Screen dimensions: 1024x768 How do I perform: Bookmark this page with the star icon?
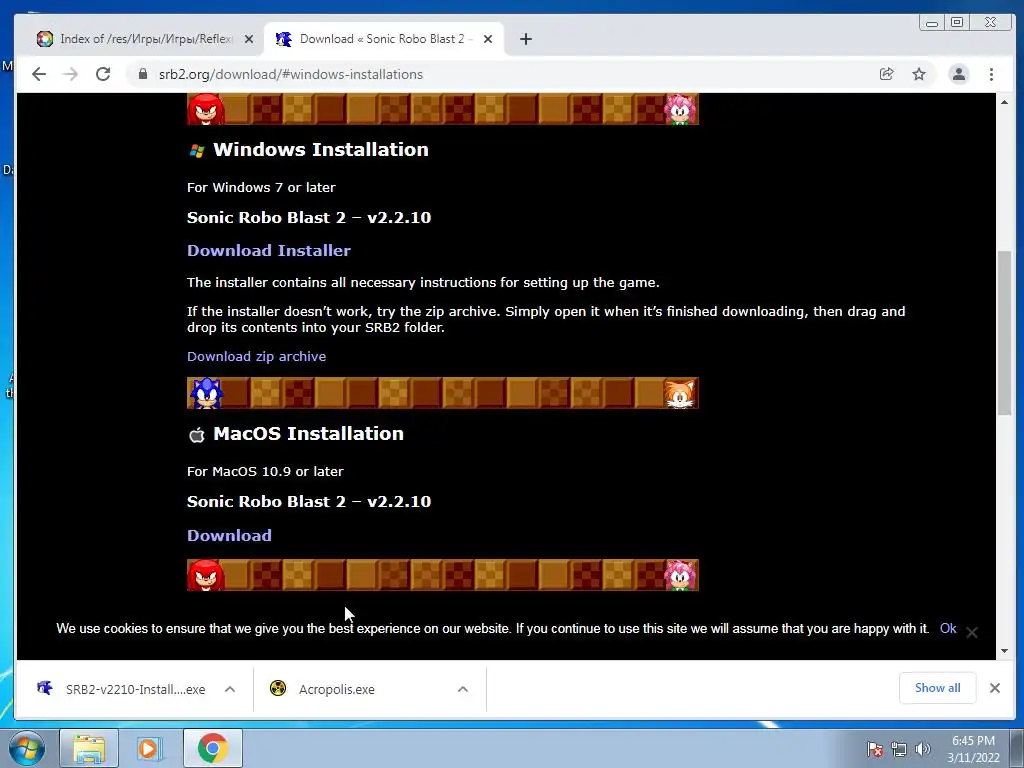[919, 74]
